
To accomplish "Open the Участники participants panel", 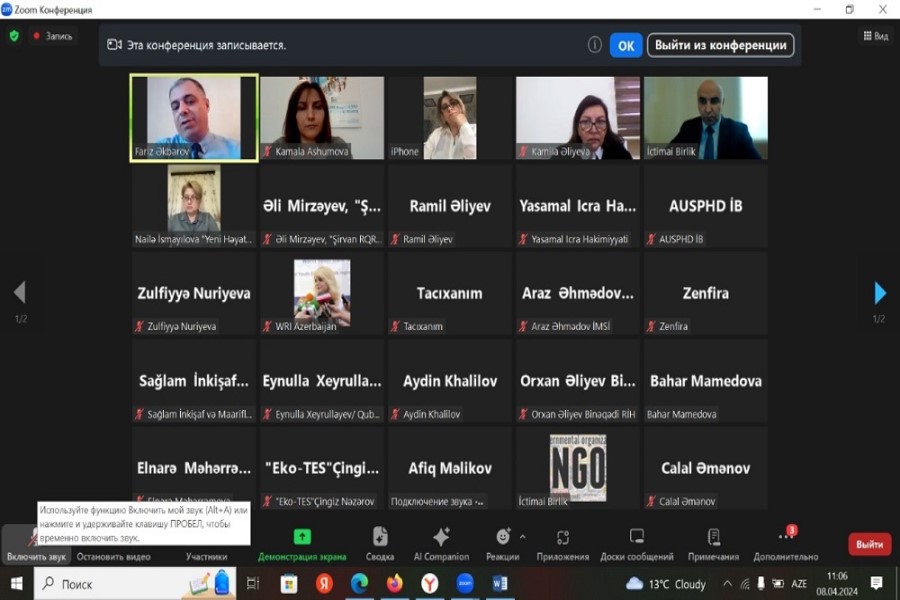I will coord(207,556).
